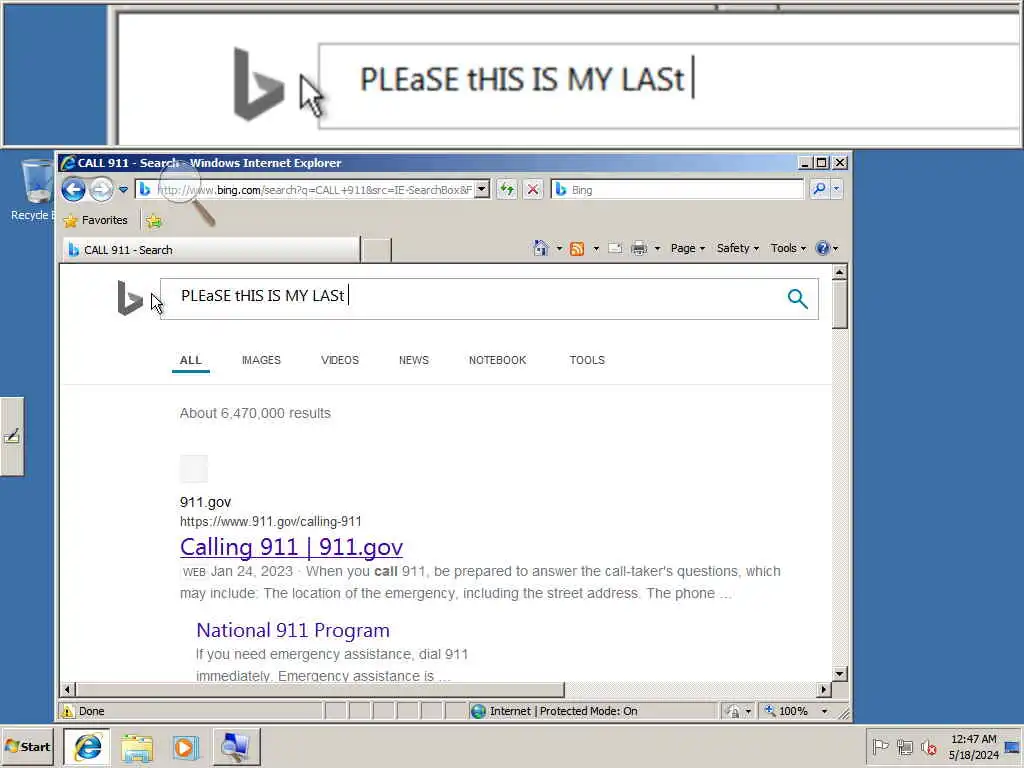Open the Calling 911 | 911.gov link
Screen dimensions: 1024x768
tap(291, 547)
